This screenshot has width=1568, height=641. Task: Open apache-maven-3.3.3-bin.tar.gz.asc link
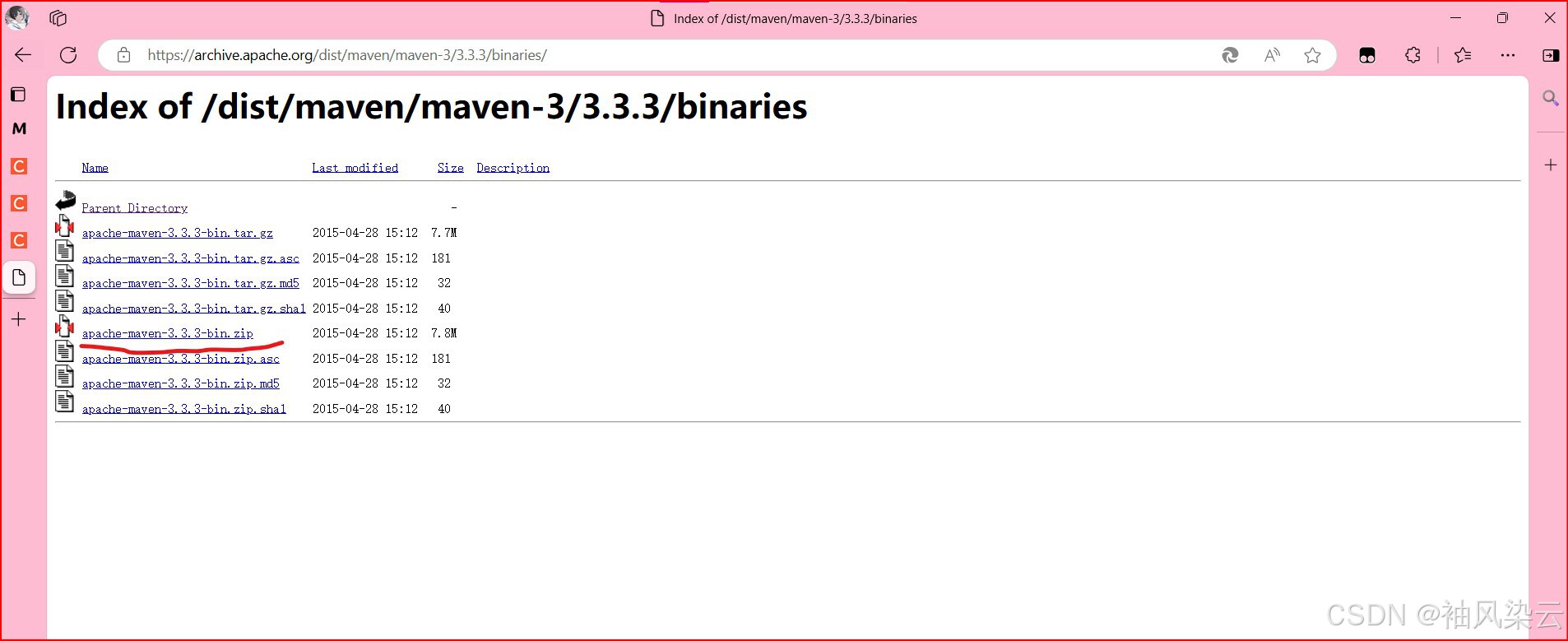tap(190, 258)
